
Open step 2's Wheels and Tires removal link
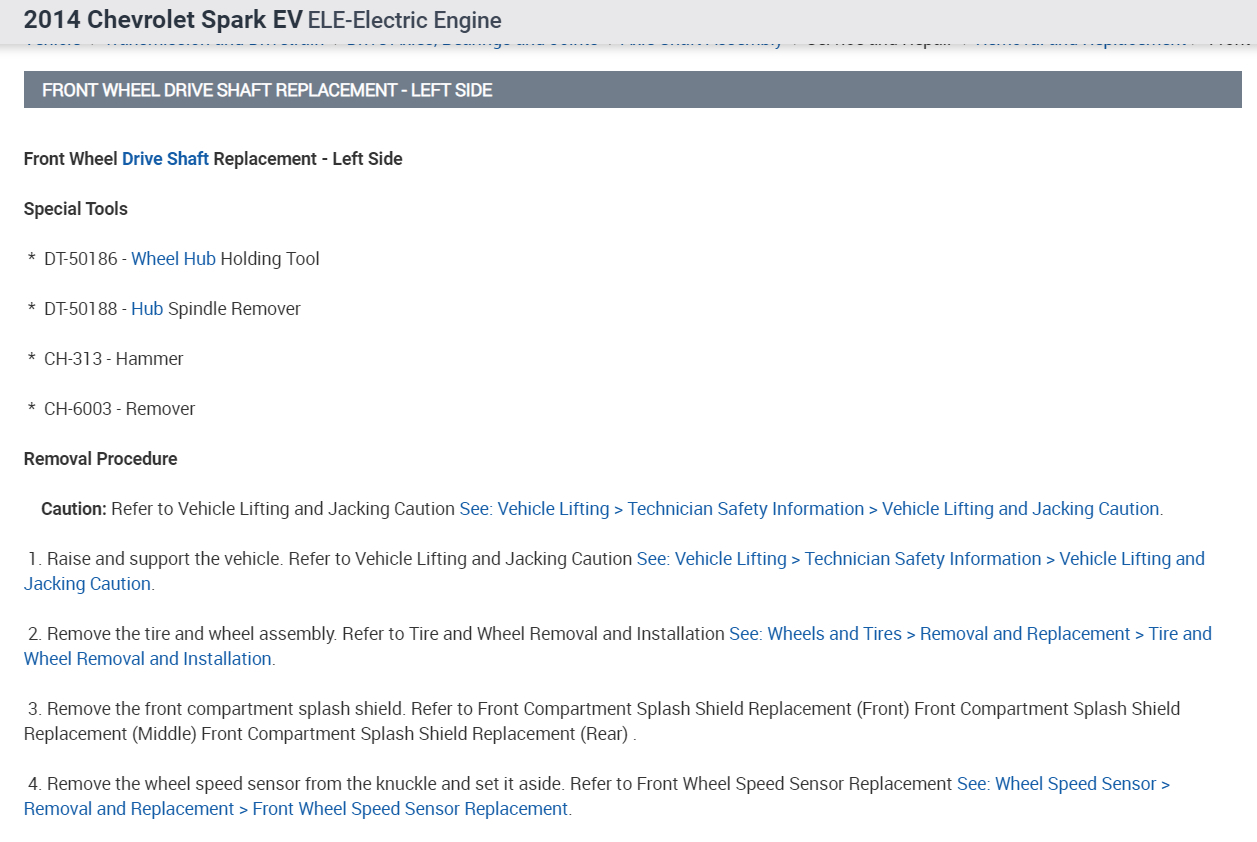(970, 634)
